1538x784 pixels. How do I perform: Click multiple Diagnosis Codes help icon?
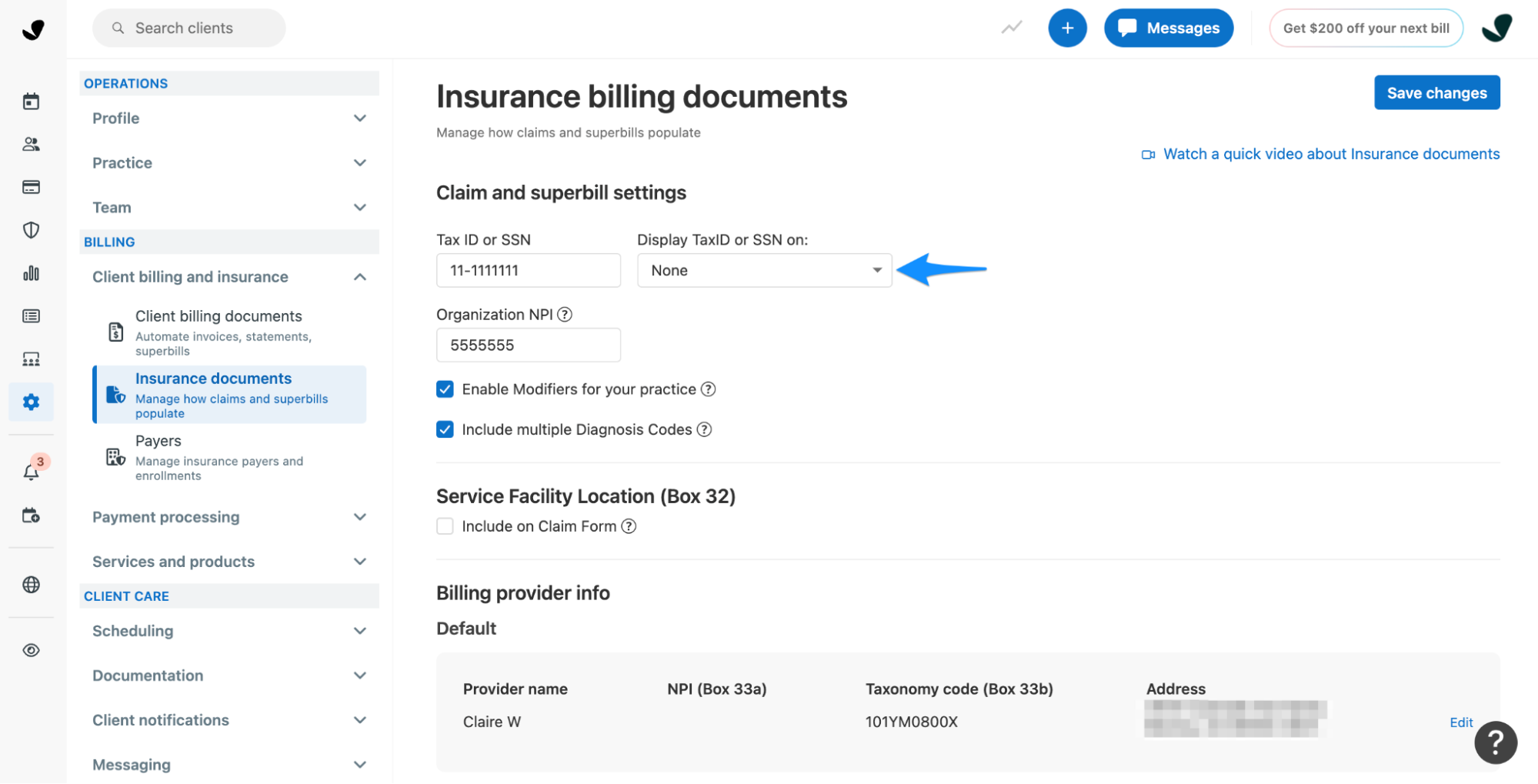(704, 429)
